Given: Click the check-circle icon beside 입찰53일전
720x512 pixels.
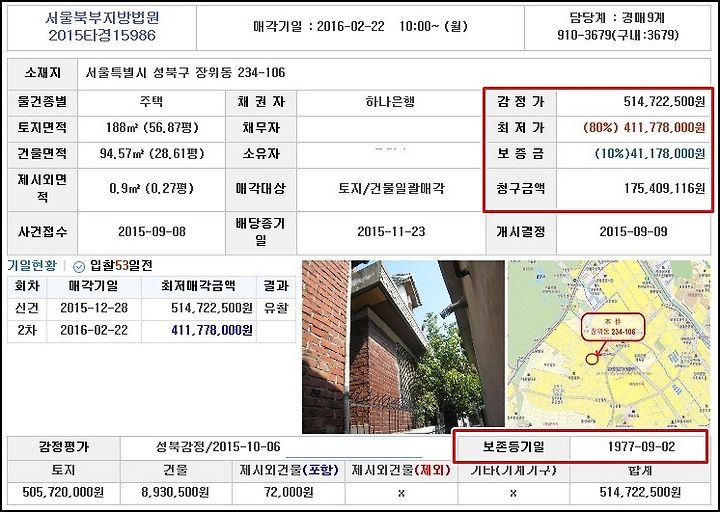Looking at the screenshot, I should click(79, 266).
